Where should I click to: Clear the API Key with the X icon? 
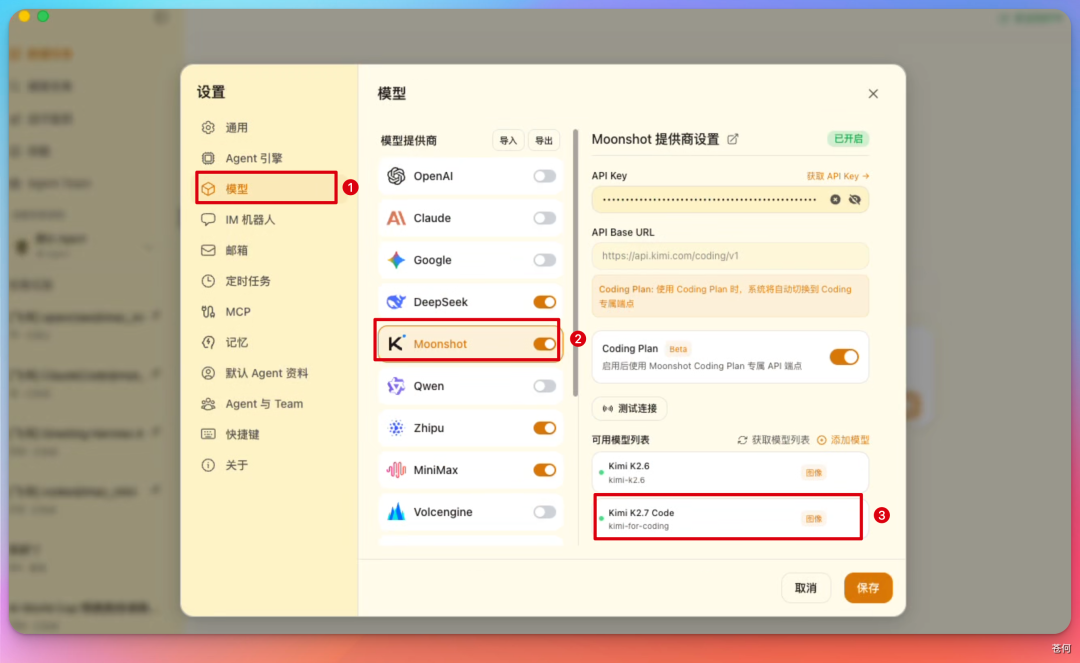pos(835,200)
